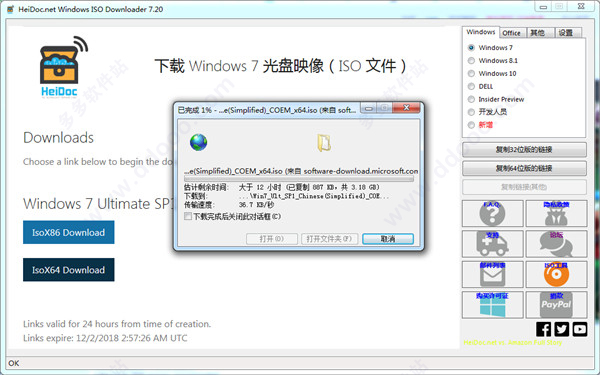
Task: Click the folder icon in download dialog
Action: coord(324,142)
